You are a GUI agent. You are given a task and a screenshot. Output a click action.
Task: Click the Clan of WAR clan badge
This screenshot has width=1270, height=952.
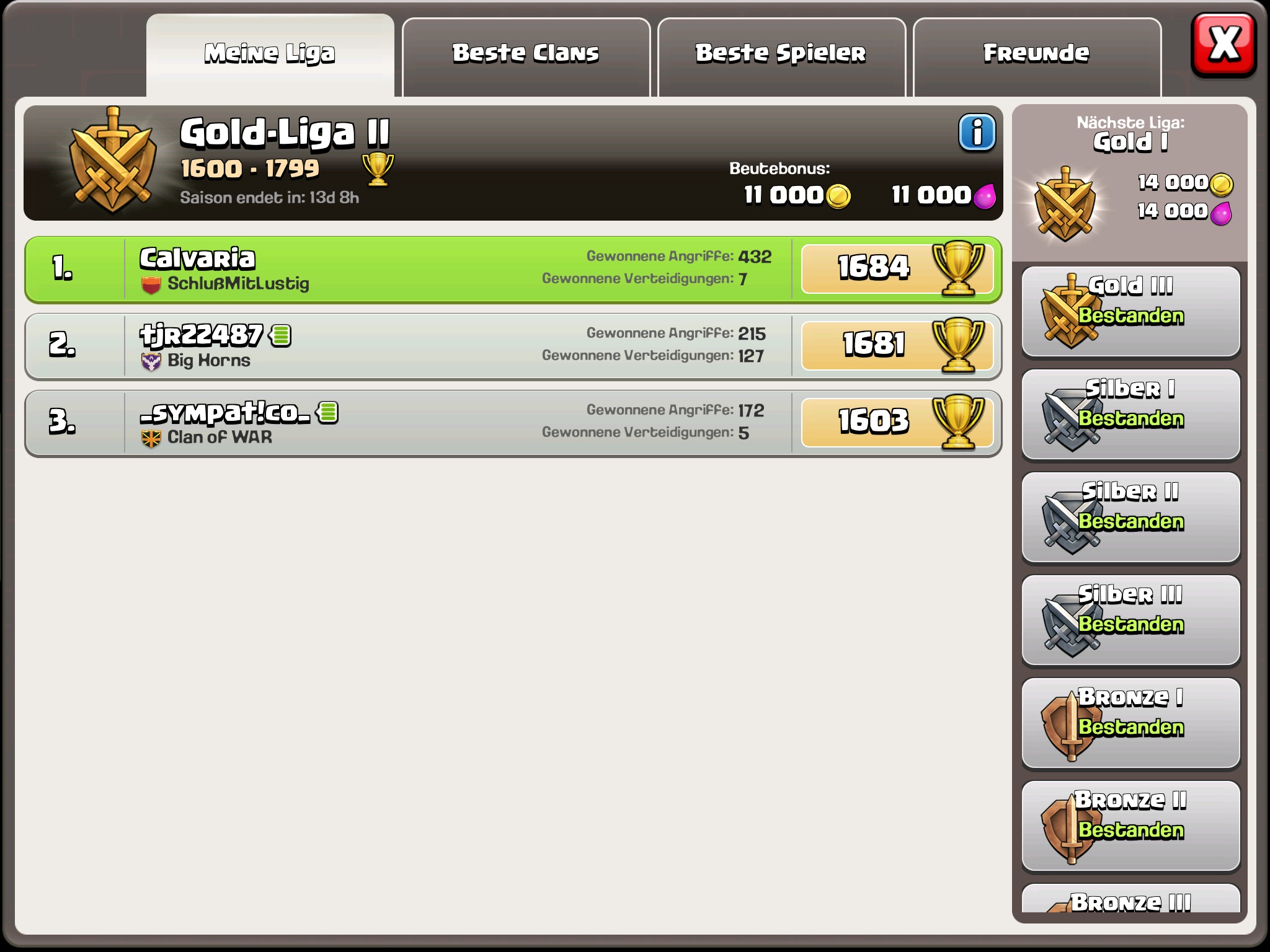click(151, 438)
